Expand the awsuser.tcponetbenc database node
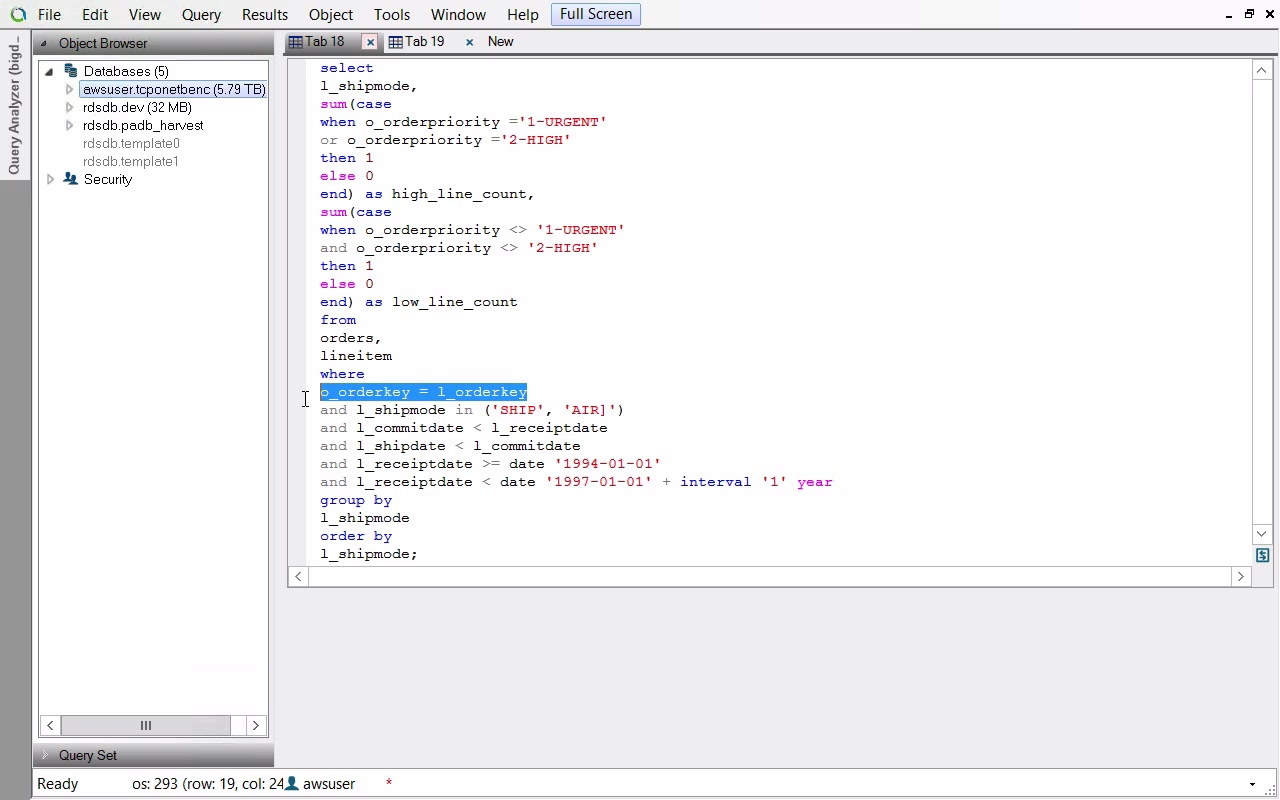The height and width of the screenshot is (800, 1280). (x=69, y=89)
